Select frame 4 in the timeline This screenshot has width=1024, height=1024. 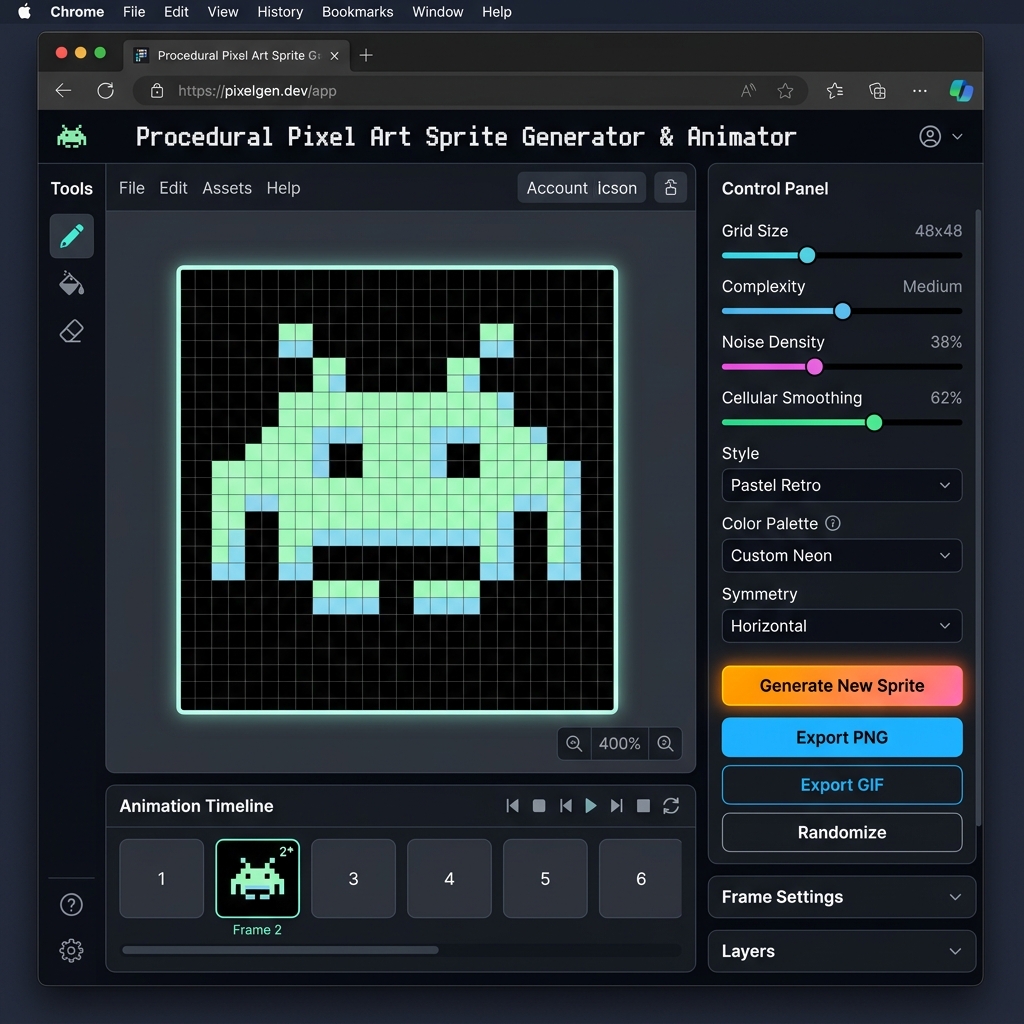click(x=449, y=878)
